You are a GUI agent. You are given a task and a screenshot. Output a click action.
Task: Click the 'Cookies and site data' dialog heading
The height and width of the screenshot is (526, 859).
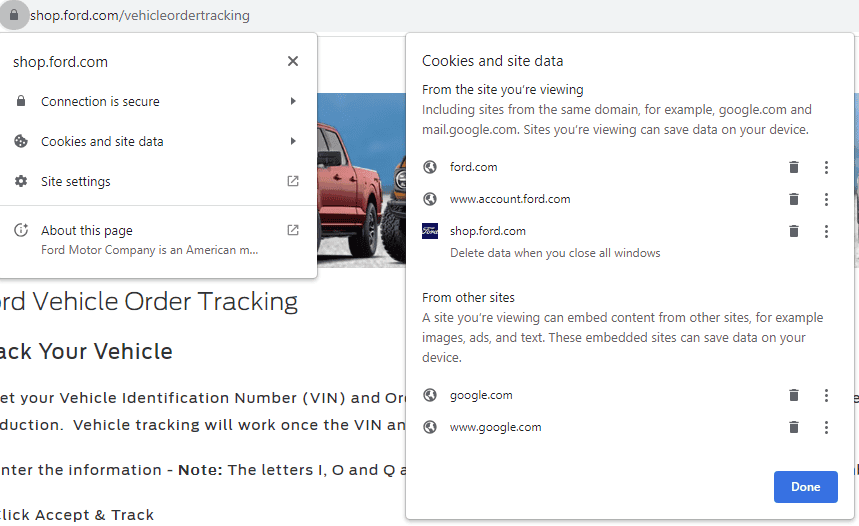(x=493, y=61)
